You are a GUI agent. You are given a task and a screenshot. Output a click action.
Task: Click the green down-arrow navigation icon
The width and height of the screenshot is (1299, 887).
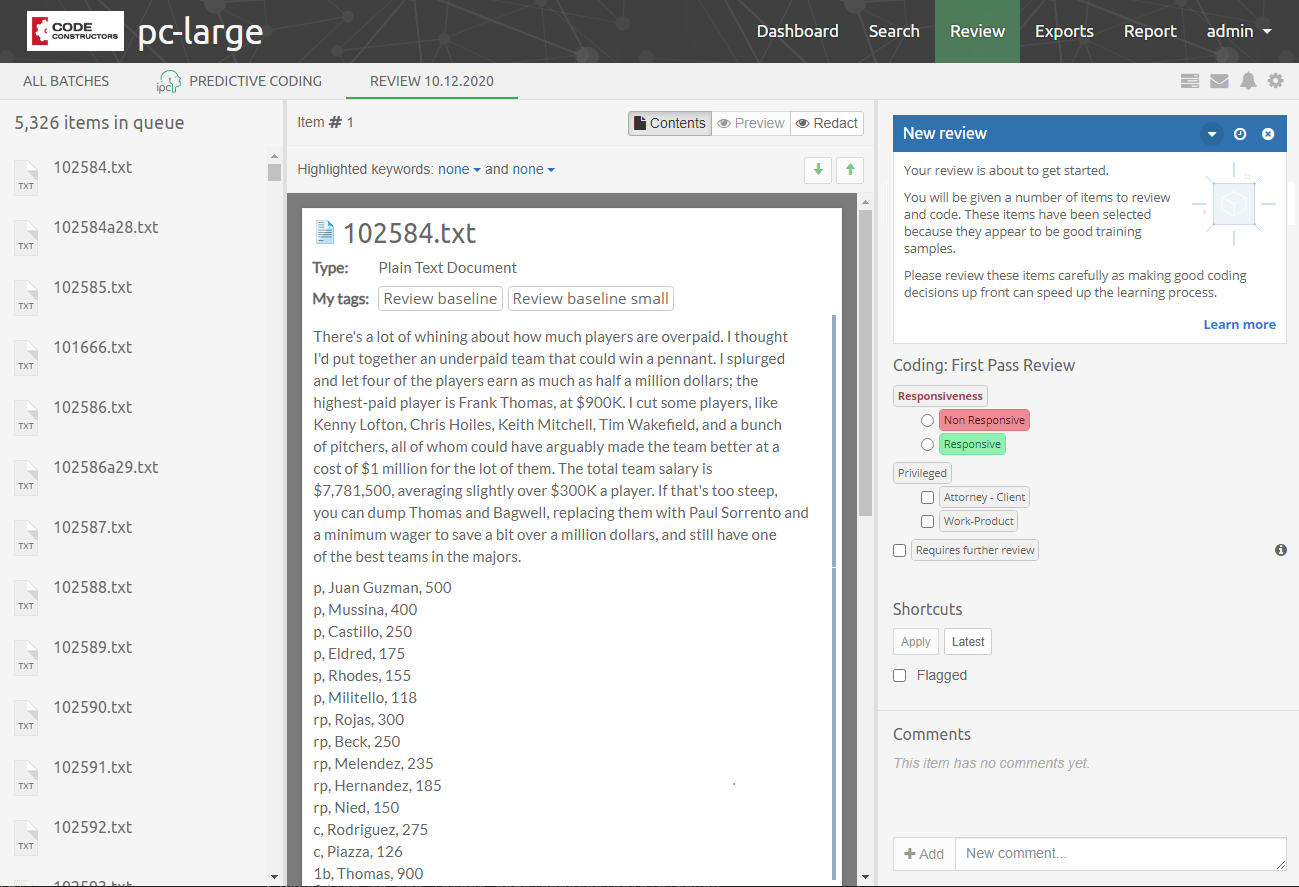817,170
